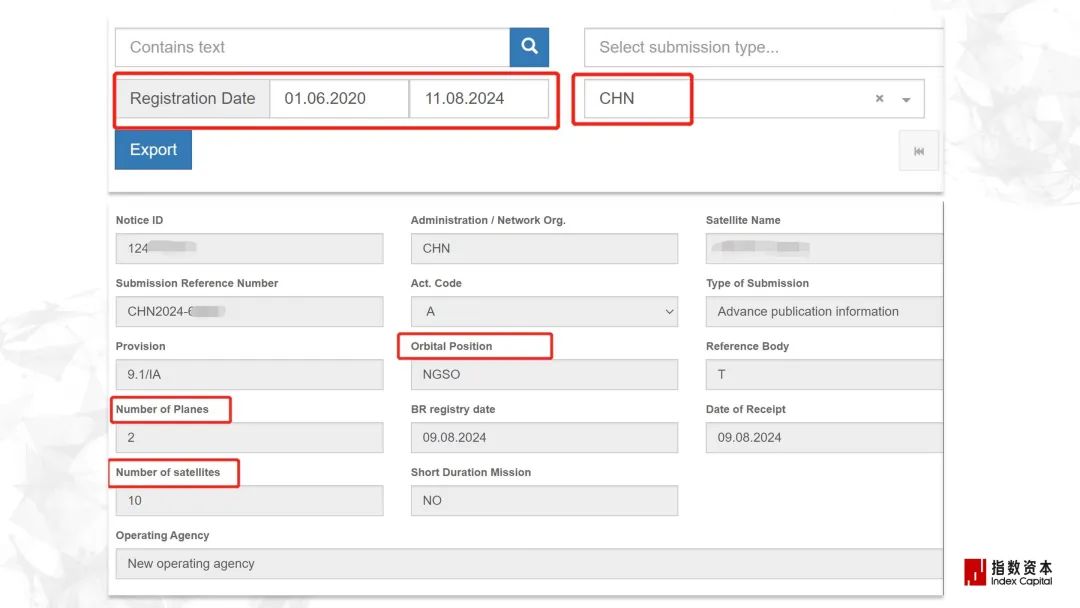The width and height of the screenshot is (1080, 608).
Task: Expand the CHN administration dropdown arrow
Action: click(x=906, y=99)
